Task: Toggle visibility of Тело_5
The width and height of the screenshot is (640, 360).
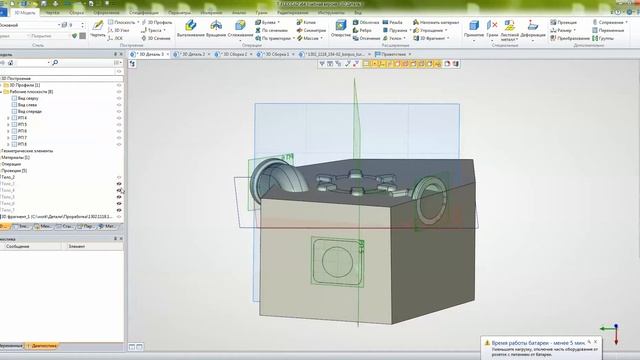Action: [x=119, y=197]
